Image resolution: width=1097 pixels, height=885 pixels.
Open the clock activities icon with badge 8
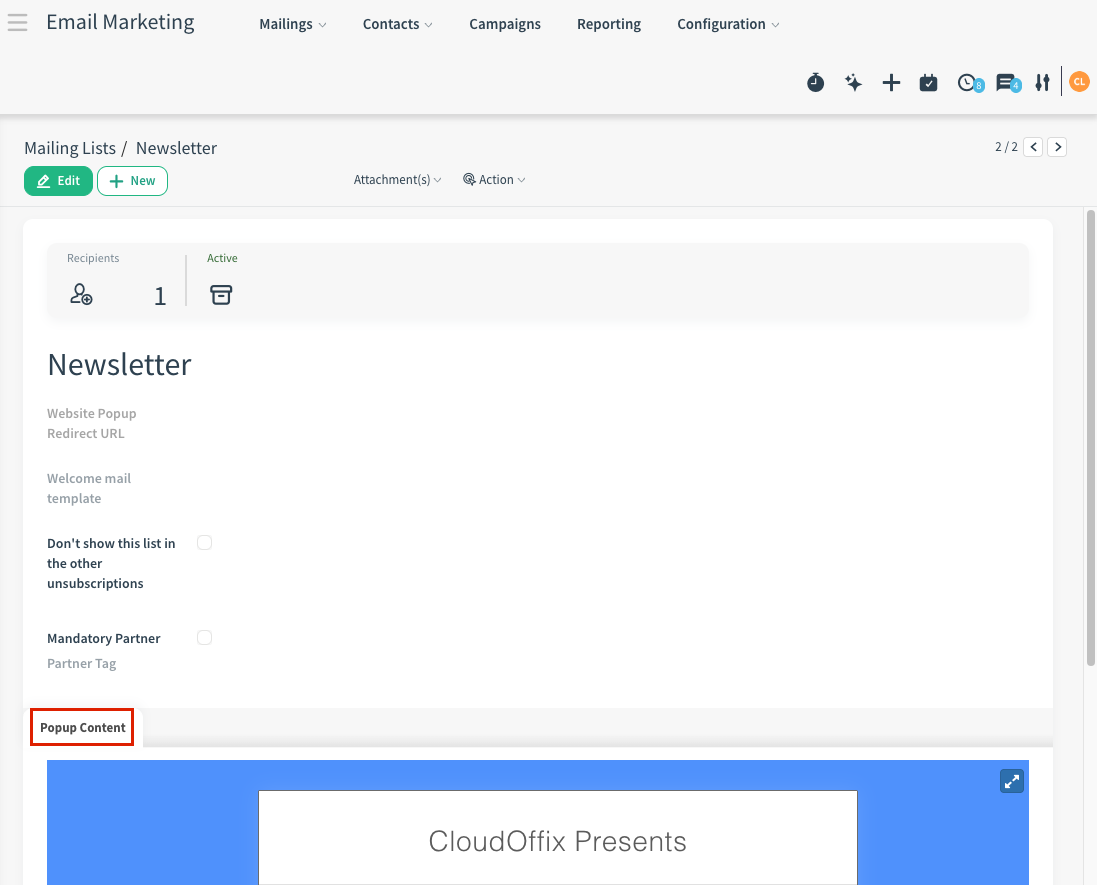tap(970, 83)
